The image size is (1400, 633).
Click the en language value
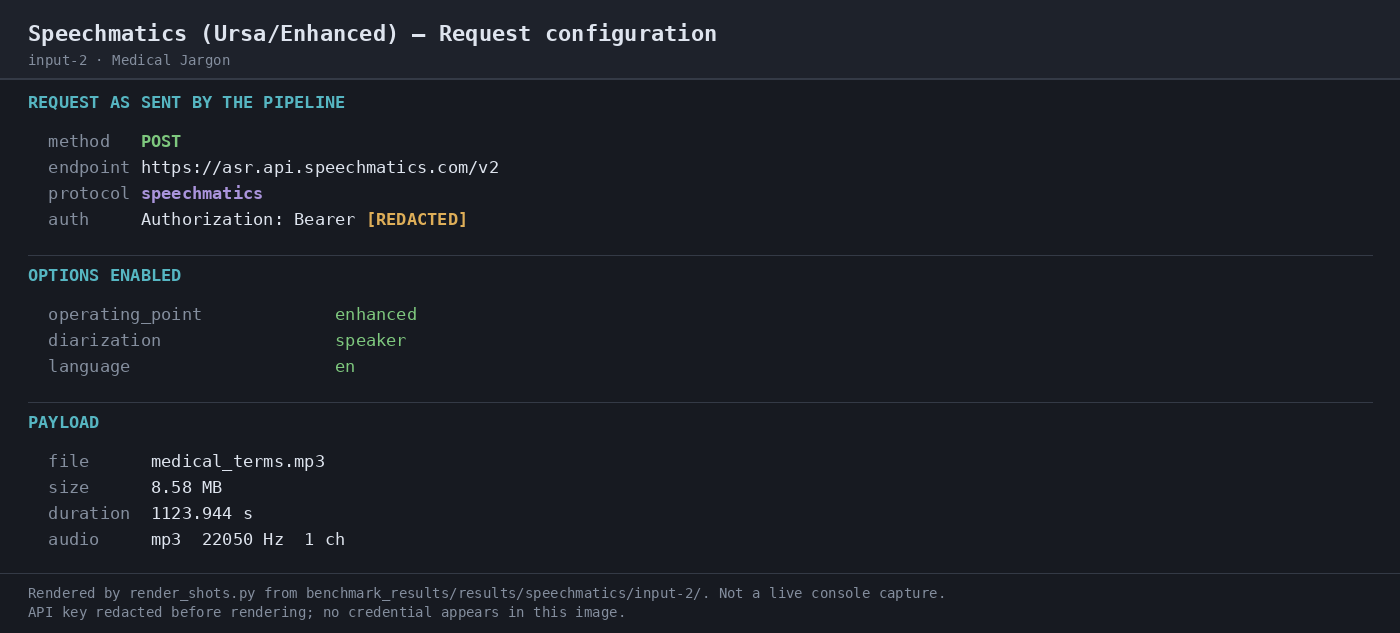pyautogui.click(x=345, y=367)
